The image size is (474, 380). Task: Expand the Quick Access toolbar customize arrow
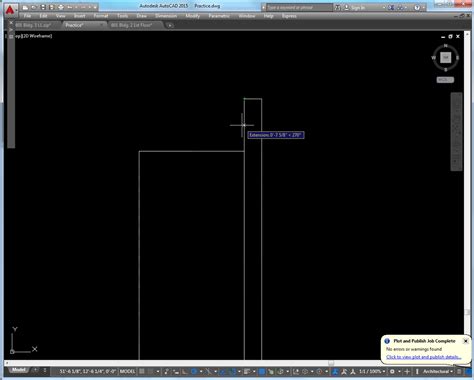click(x=96, y=7)
